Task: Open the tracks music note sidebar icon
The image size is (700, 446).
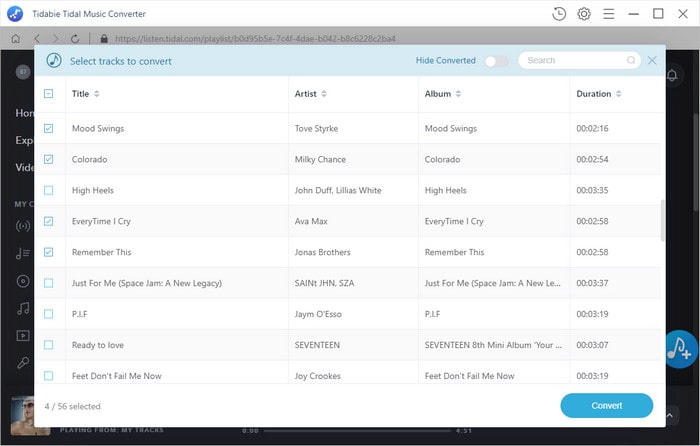Action: (23, 308)
